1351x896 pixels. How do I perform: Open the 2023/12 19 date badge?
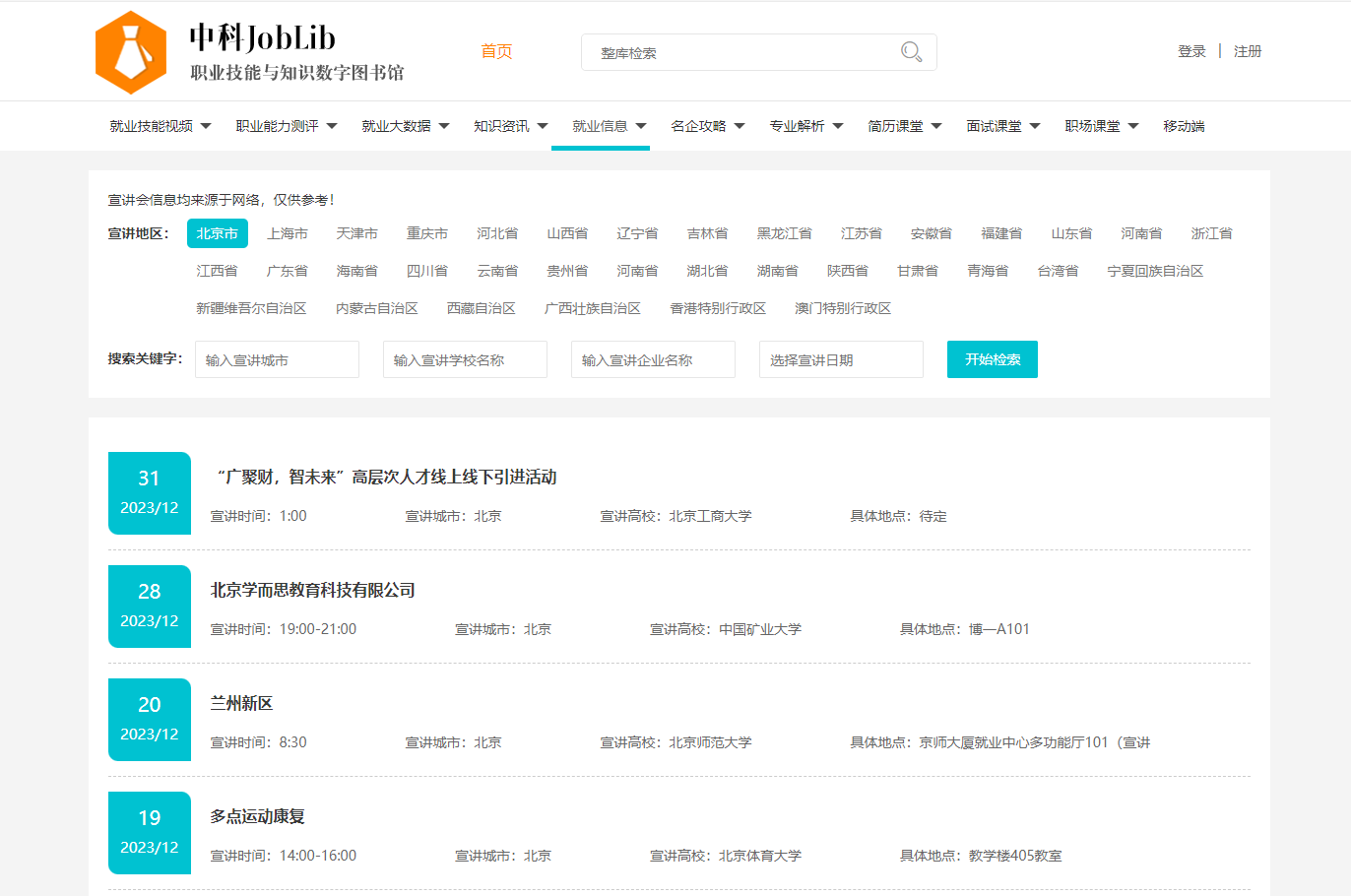pyautogui.click(x=150, y=833)
